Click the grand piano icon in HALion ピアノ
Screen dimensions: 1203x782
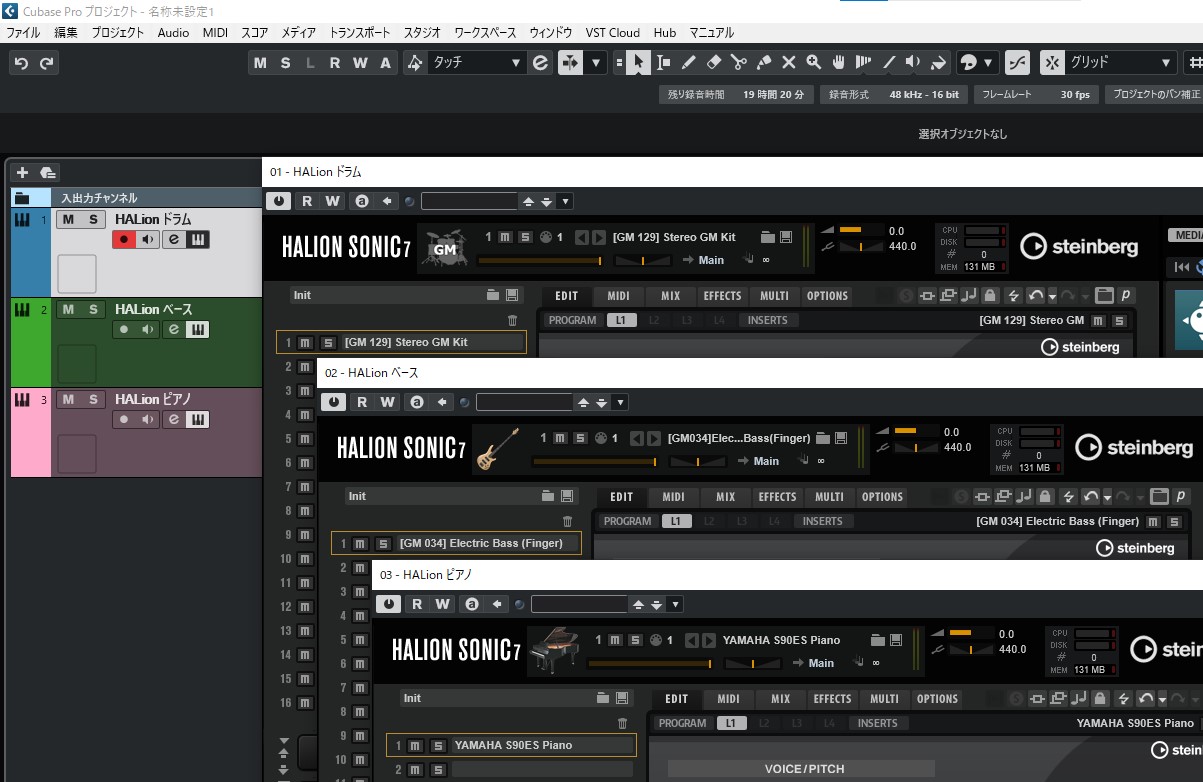tap(554, 650)
